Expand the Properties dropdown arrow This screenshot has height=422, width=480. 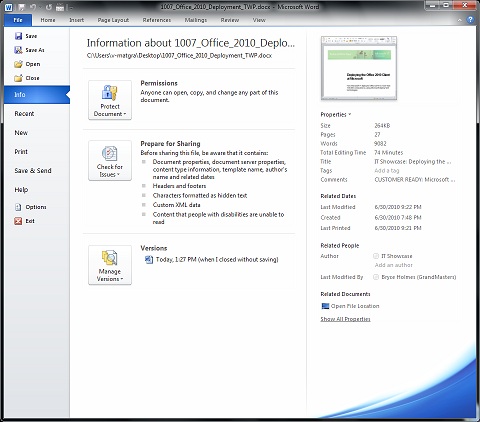350,114
